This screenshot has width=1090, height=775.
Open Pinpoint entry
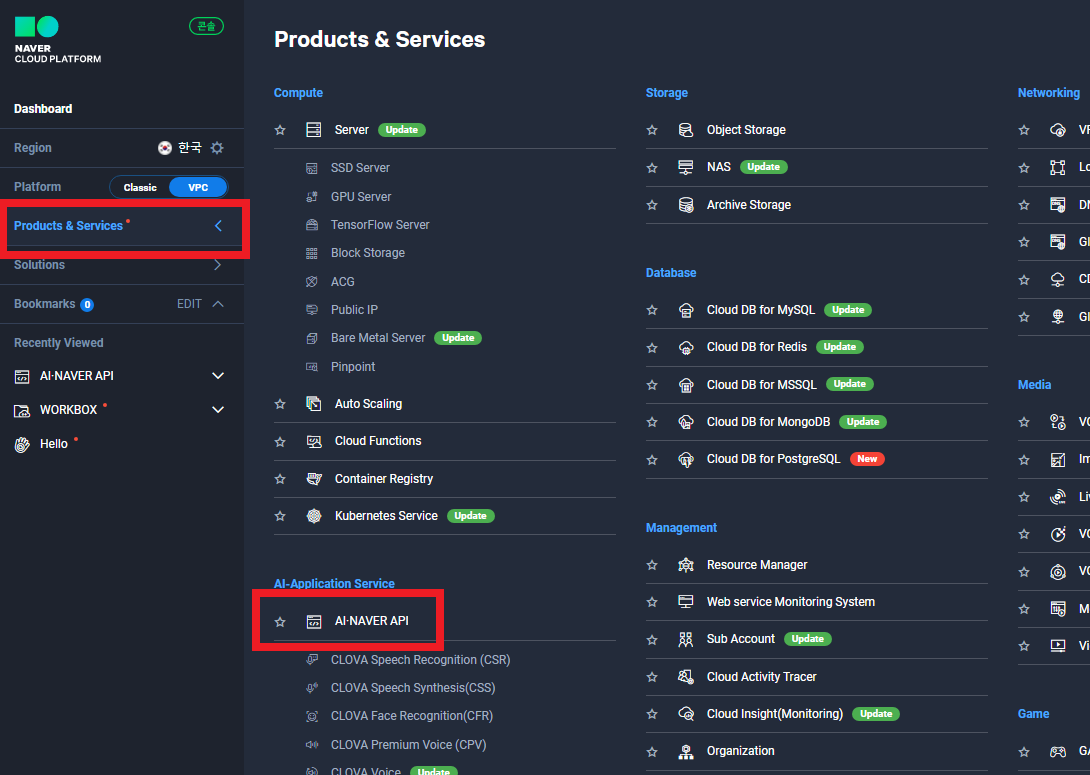(352, 367)
